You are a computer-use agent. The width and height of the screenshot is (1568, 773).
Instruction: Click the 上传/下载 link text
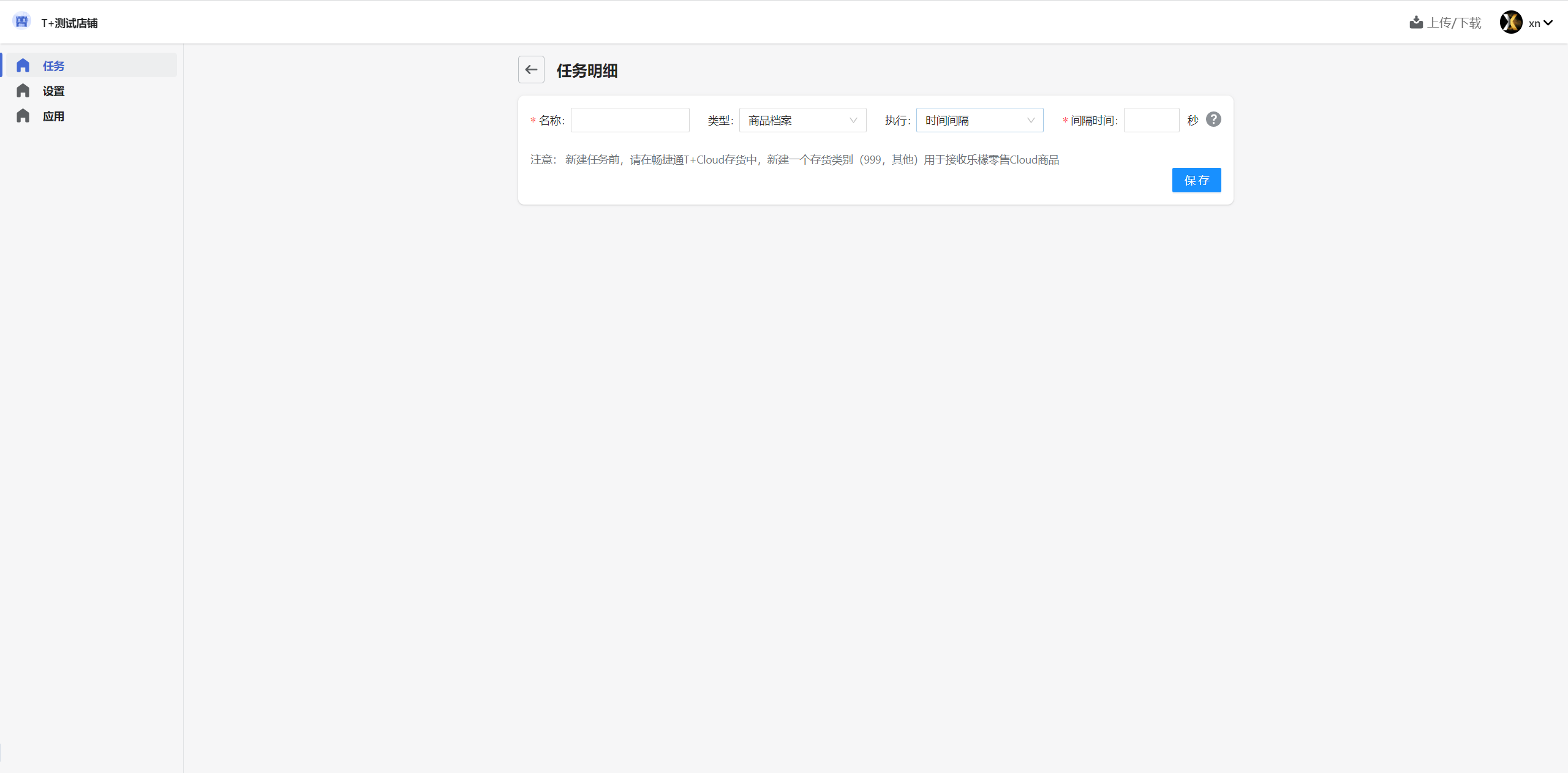[1454, 23]
